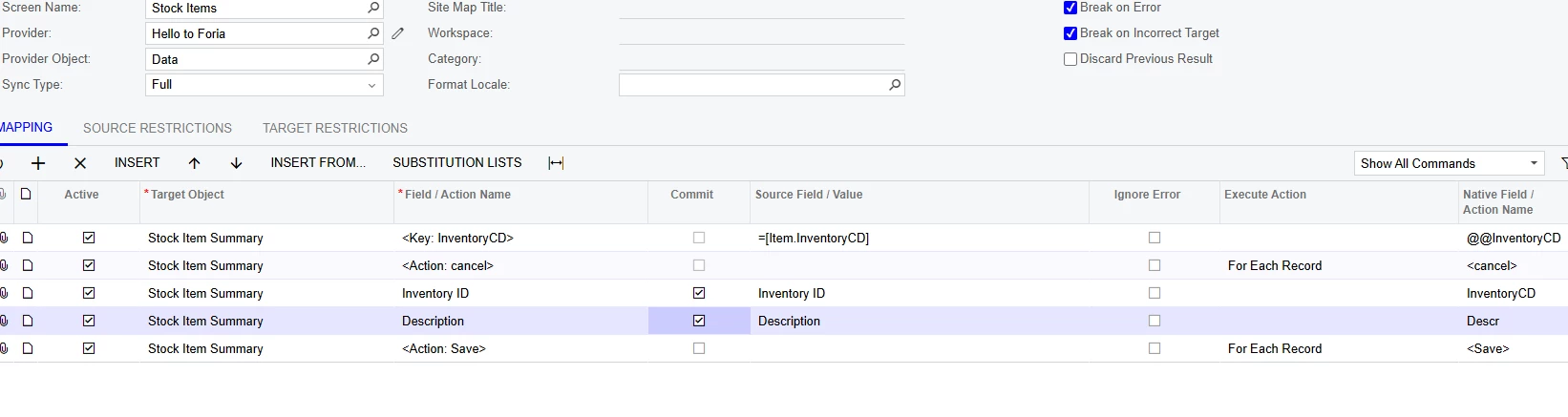Move row down with arrow icon
This screenshot has height=417, width=1568.
tap(237, 163)
